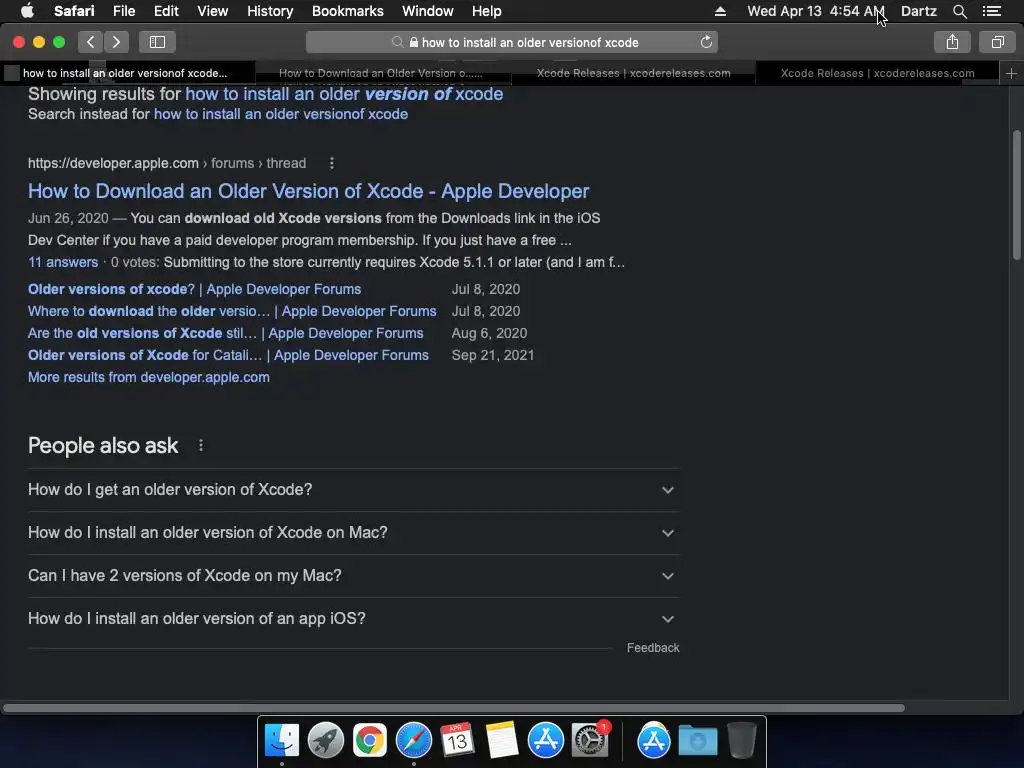Open the Help menu
The image size is (1024, 768).
coord(487,11)
